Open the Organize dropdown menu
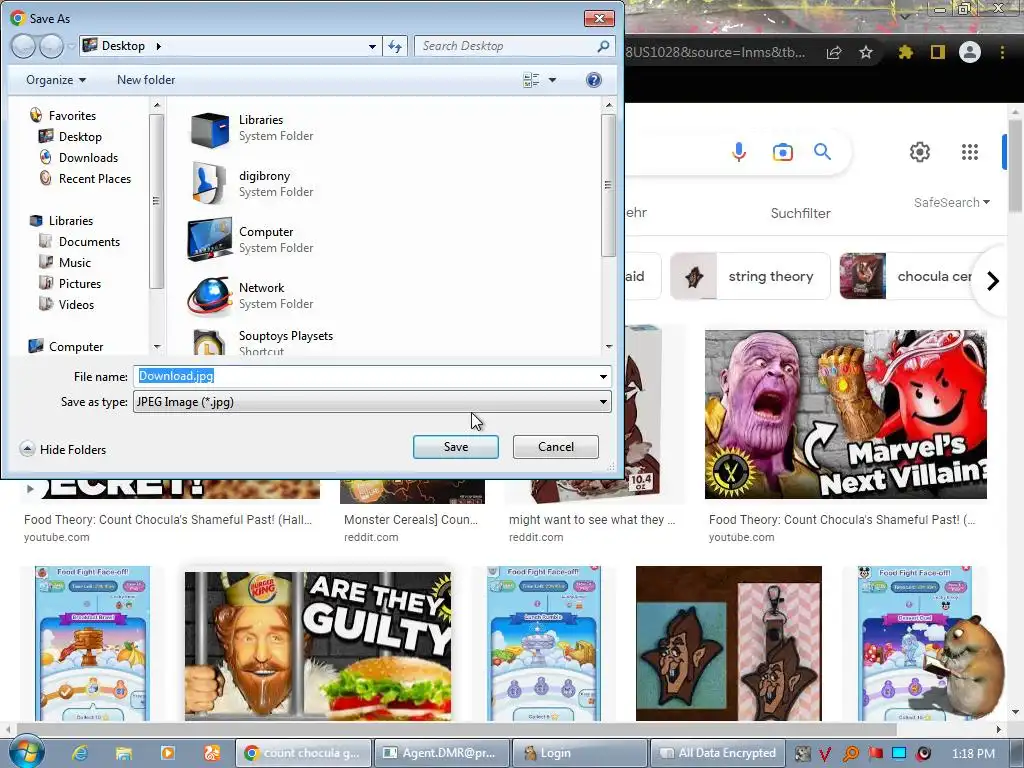Viewport: 1024px width, 768px height. click(x=56, y=80)
